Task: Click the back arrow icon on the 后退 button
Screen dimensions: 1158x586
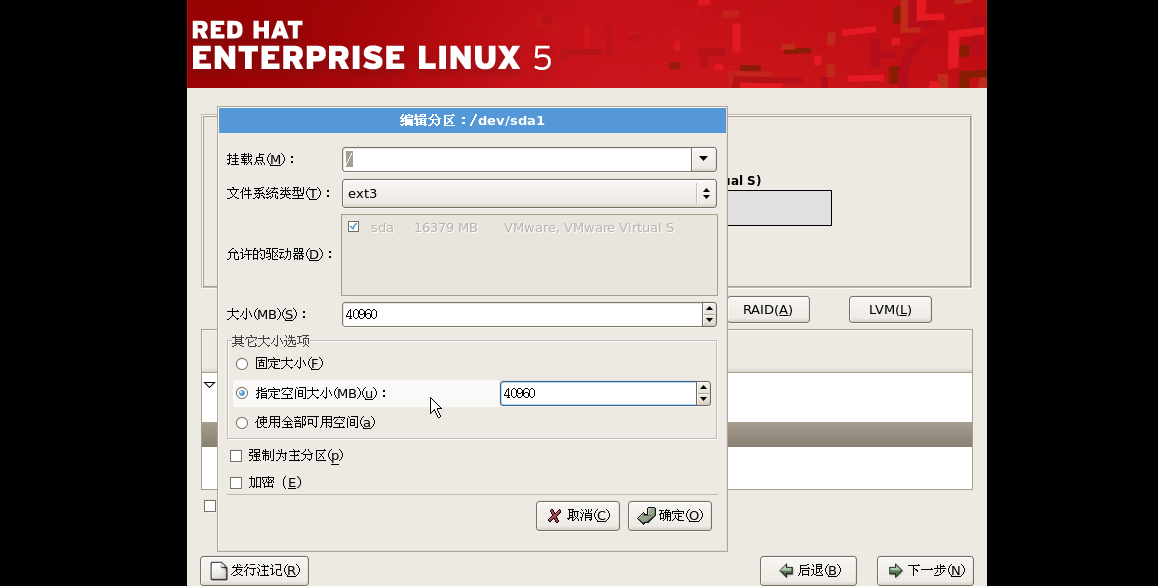Action: [x=787, y=570]
